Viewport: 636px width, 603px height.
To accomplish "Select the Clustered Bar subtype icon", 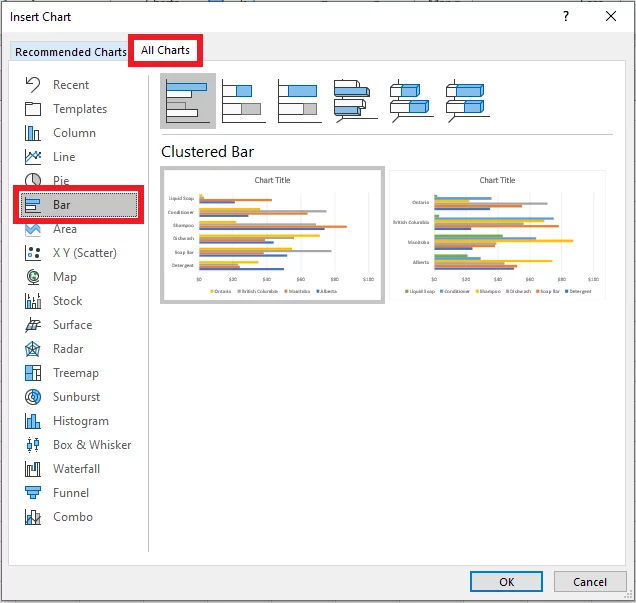I will [x=188, y=101].
